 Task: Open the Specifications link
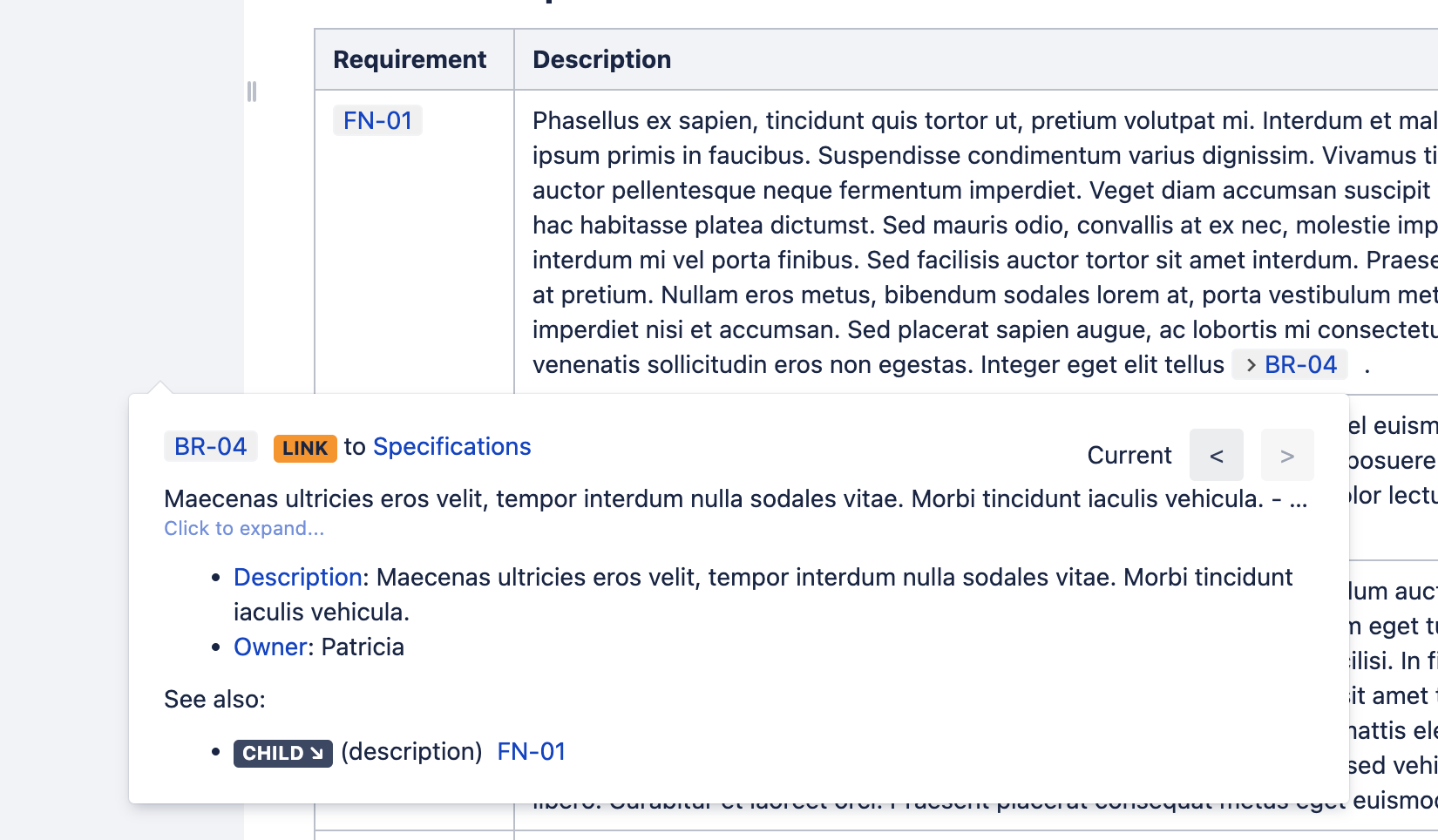(x=451, y=447)
